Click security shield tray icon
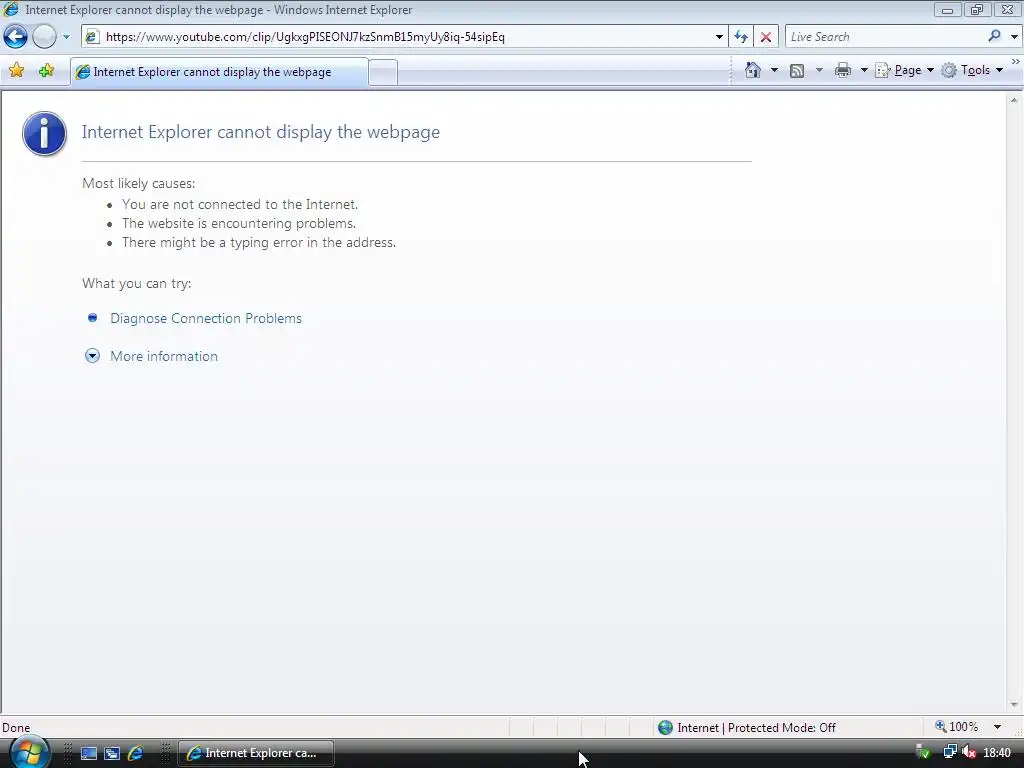 pos(923,752)
